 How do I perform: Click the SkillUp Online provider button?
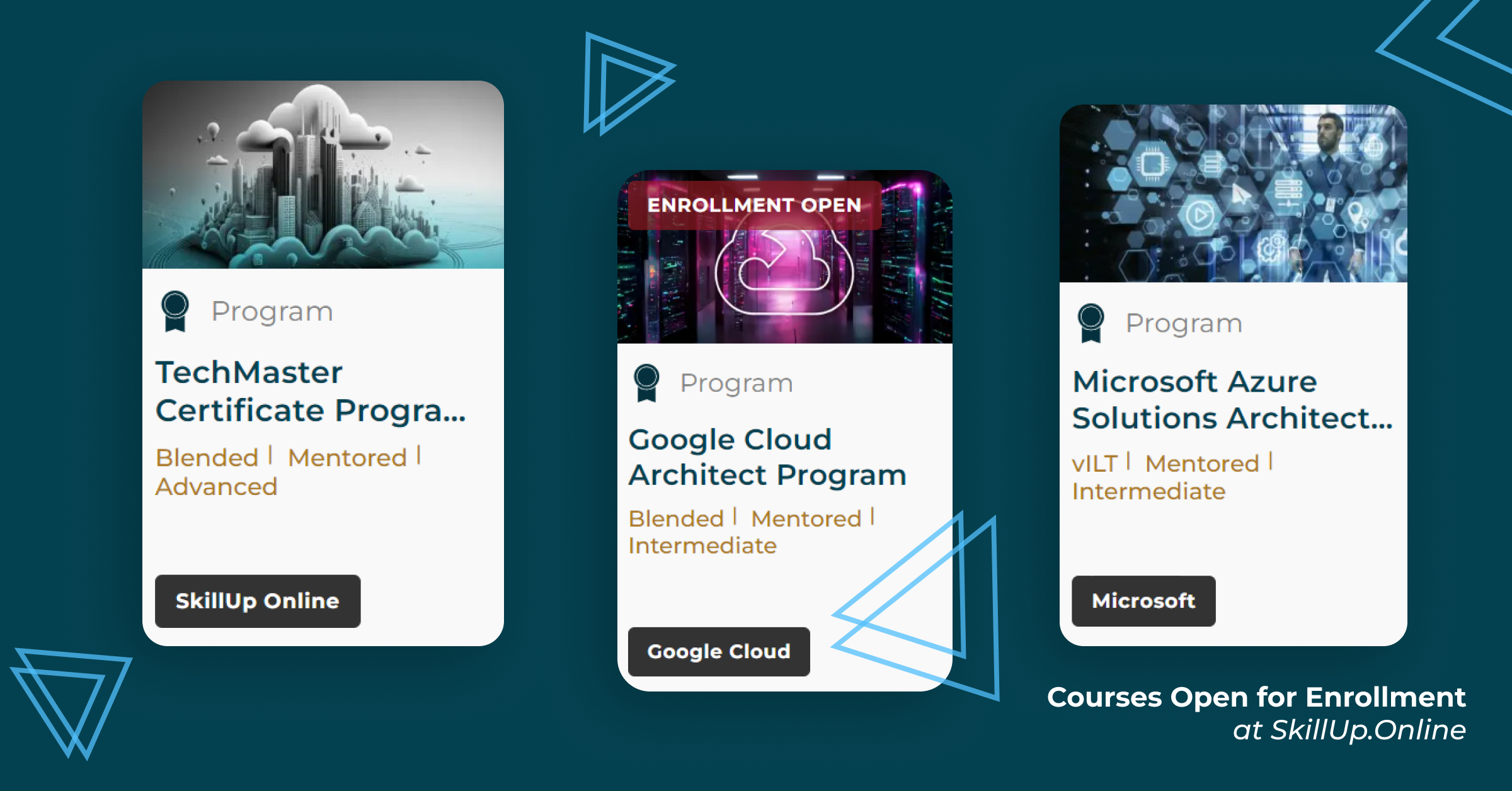tap(258, 601)
